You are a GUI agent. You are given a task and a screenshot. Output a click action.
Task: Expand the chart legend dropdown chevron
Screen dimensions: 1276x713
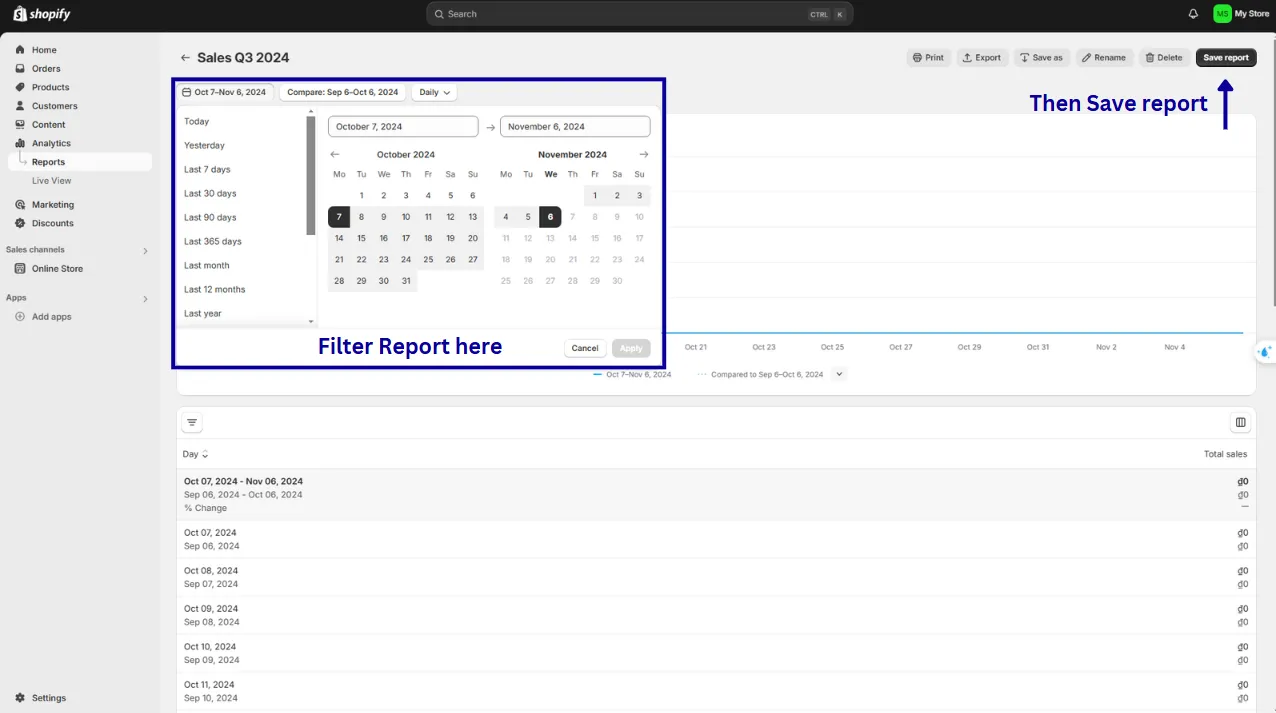tap(839, 374)
